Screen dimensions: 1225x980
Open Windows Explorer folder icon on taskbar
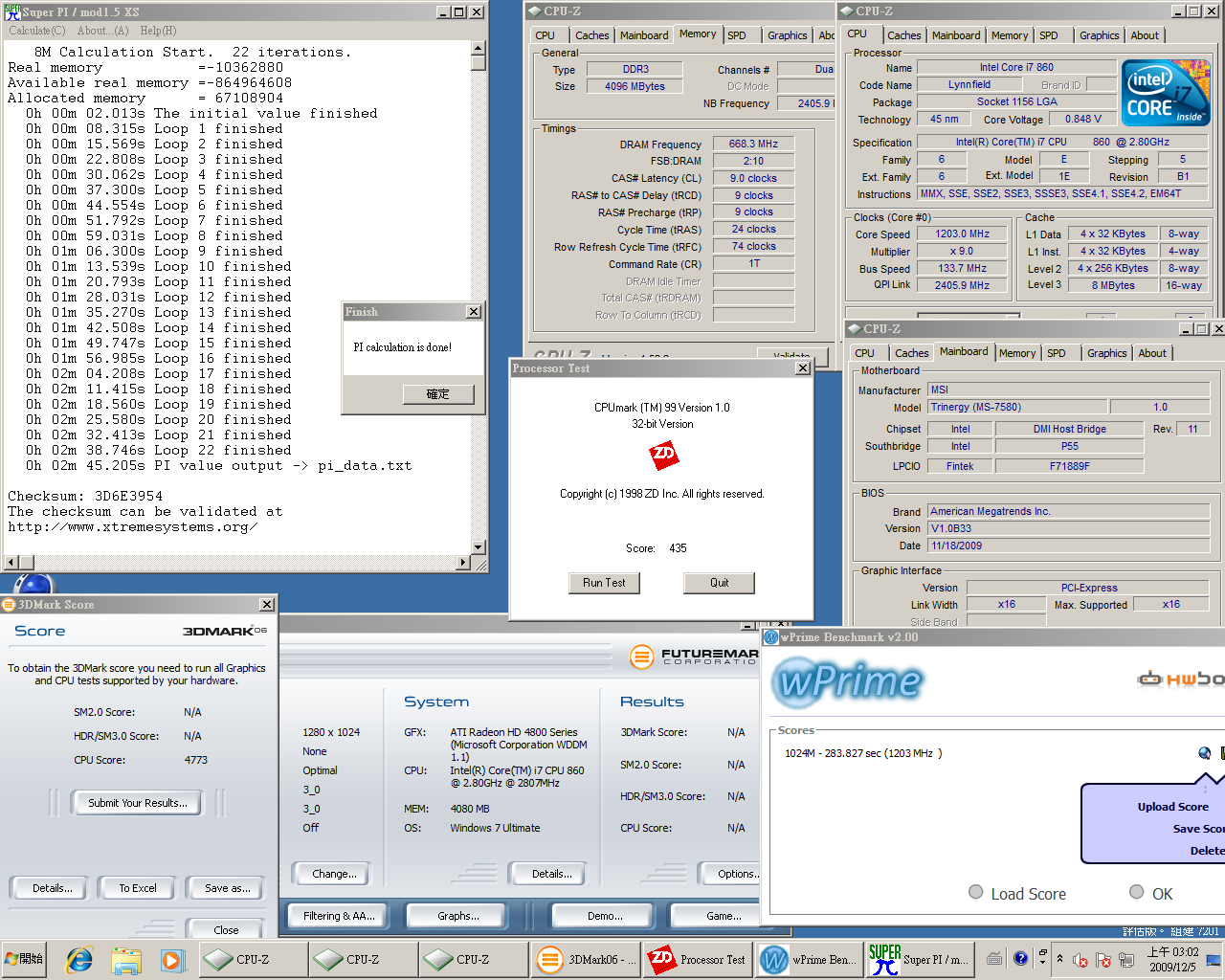tap(125, 959)
